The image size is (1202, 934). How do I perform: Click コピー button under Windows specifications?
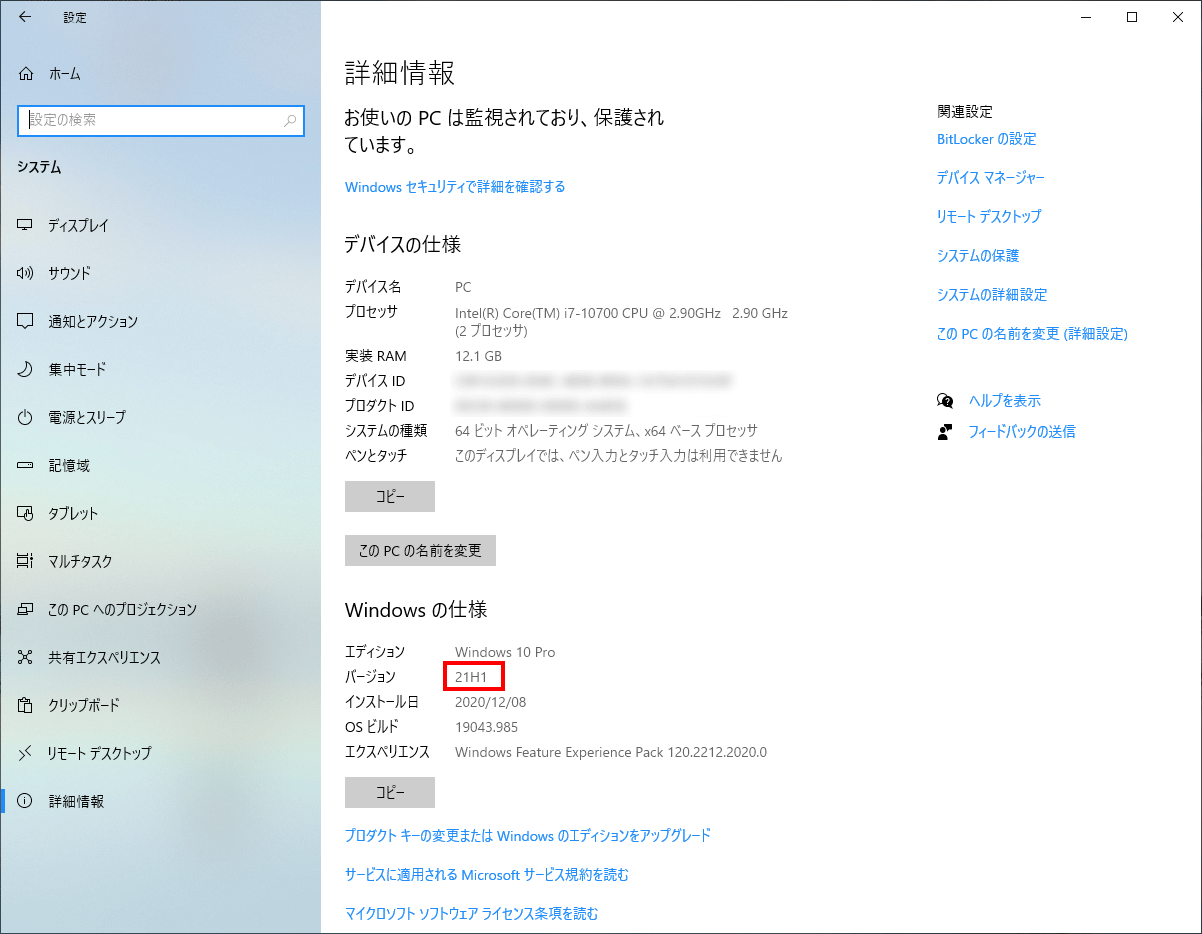pyautogui.click(x=390, y=792)
